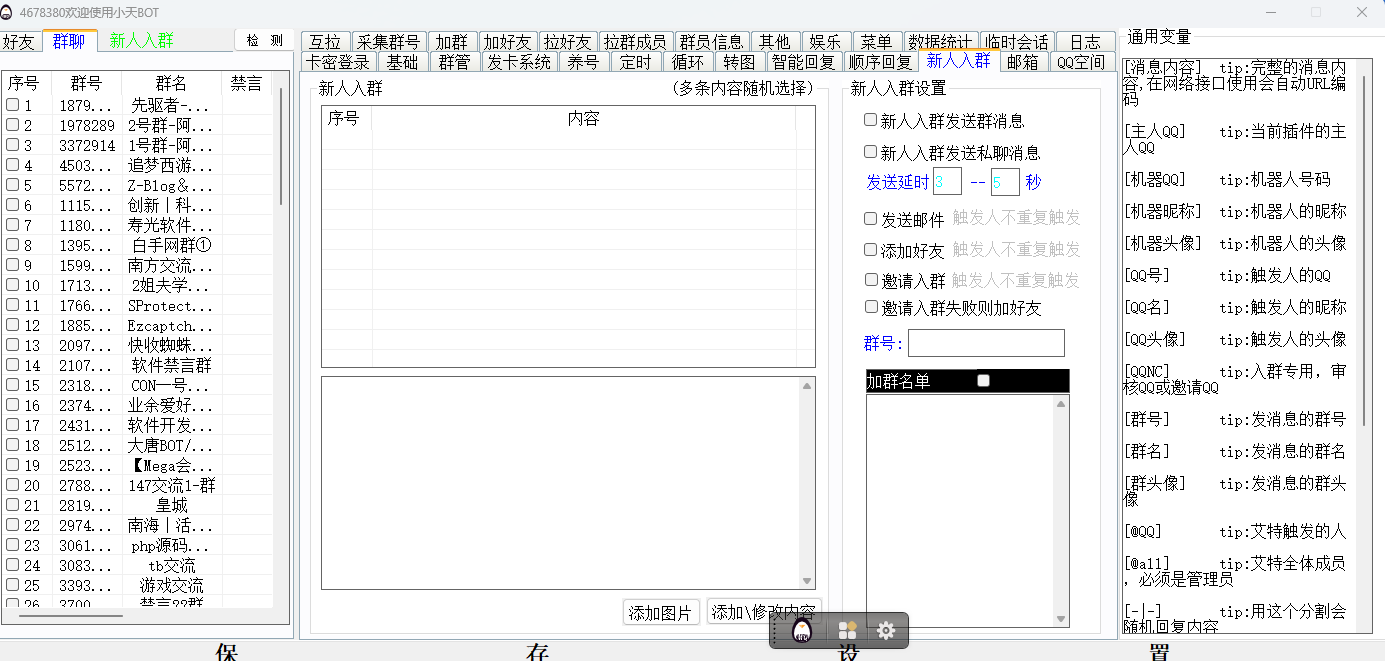Click the app logo in the title bar
The image size is (1385, 661).
(x=9, y=12)
